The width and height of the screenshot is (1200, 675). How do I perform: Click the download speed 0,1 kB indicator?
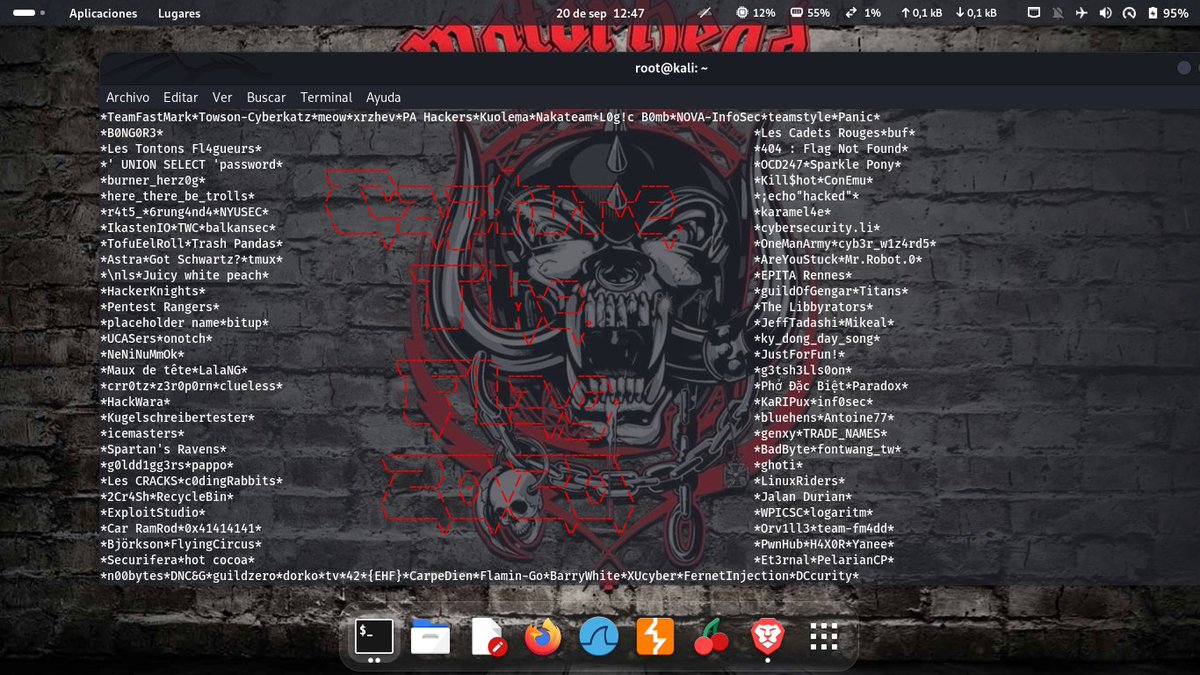pyautogui.click(x=976, y=13)
